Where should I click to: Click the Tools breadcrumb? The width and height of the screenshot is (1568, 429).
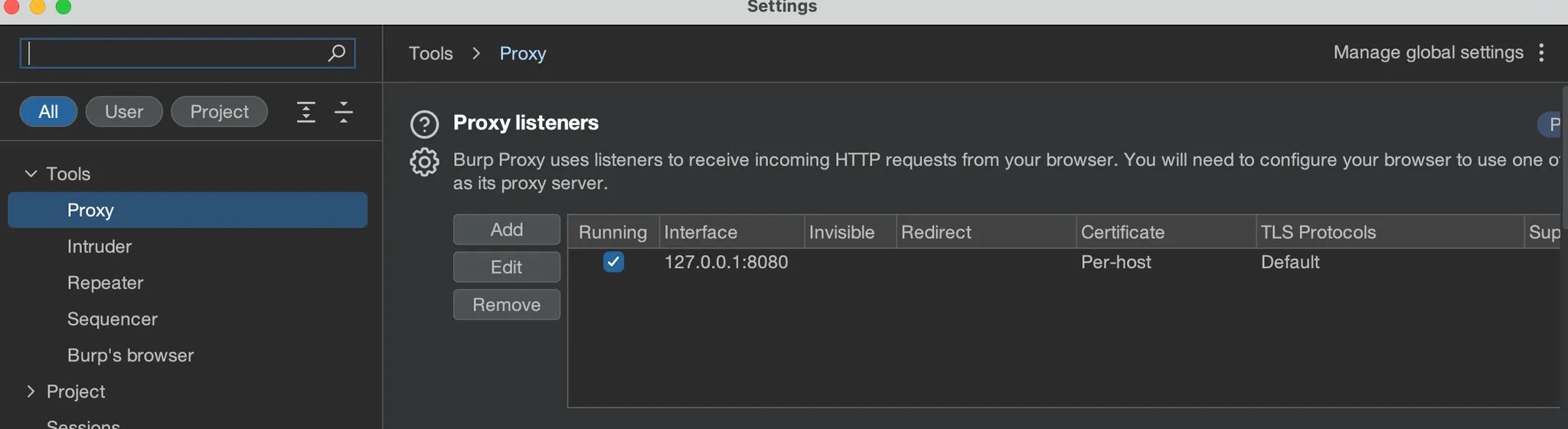click(x=431, y=53)
